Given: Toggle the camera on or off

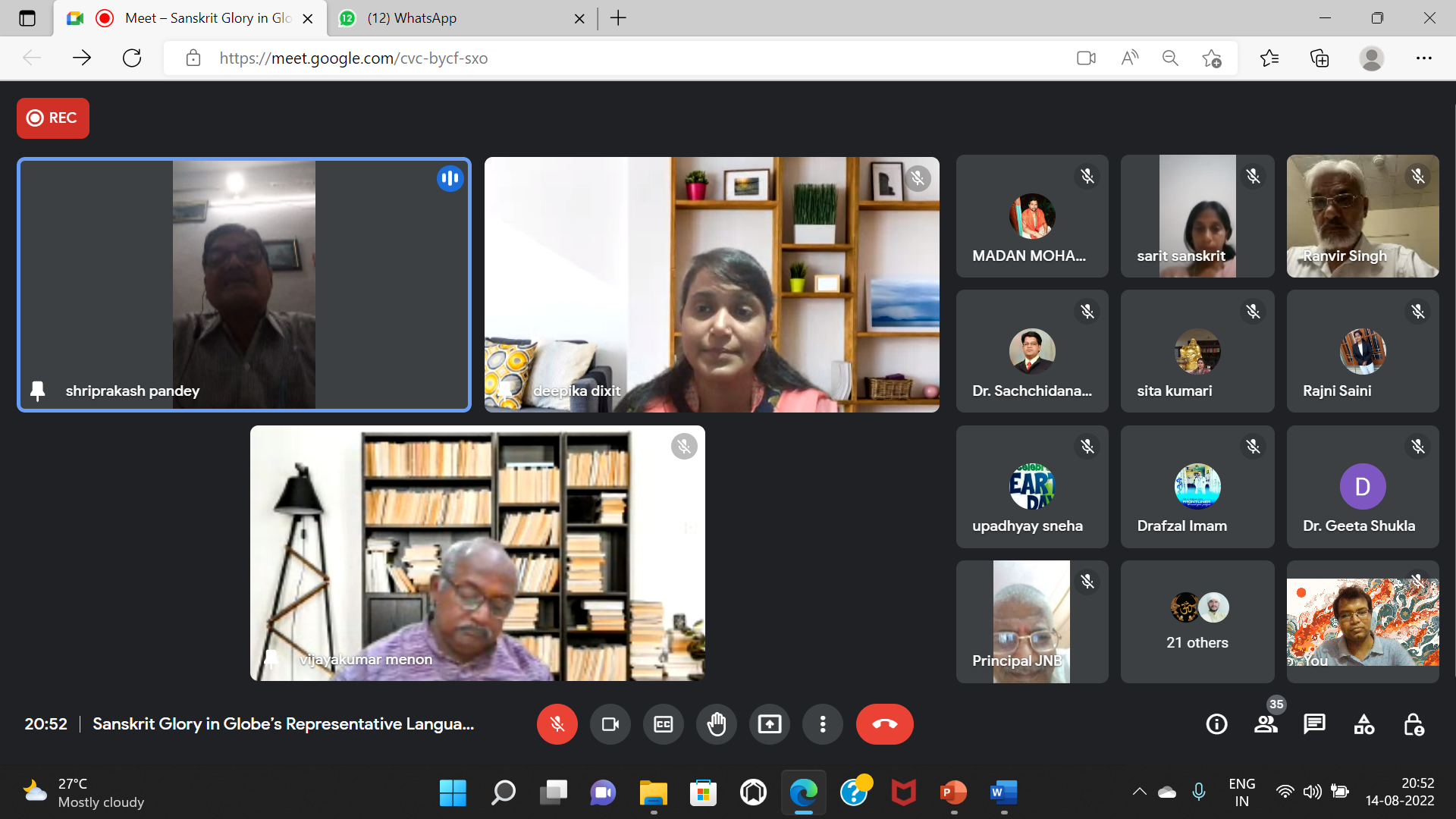Looking at the screenshot, I should pos(610,724).
